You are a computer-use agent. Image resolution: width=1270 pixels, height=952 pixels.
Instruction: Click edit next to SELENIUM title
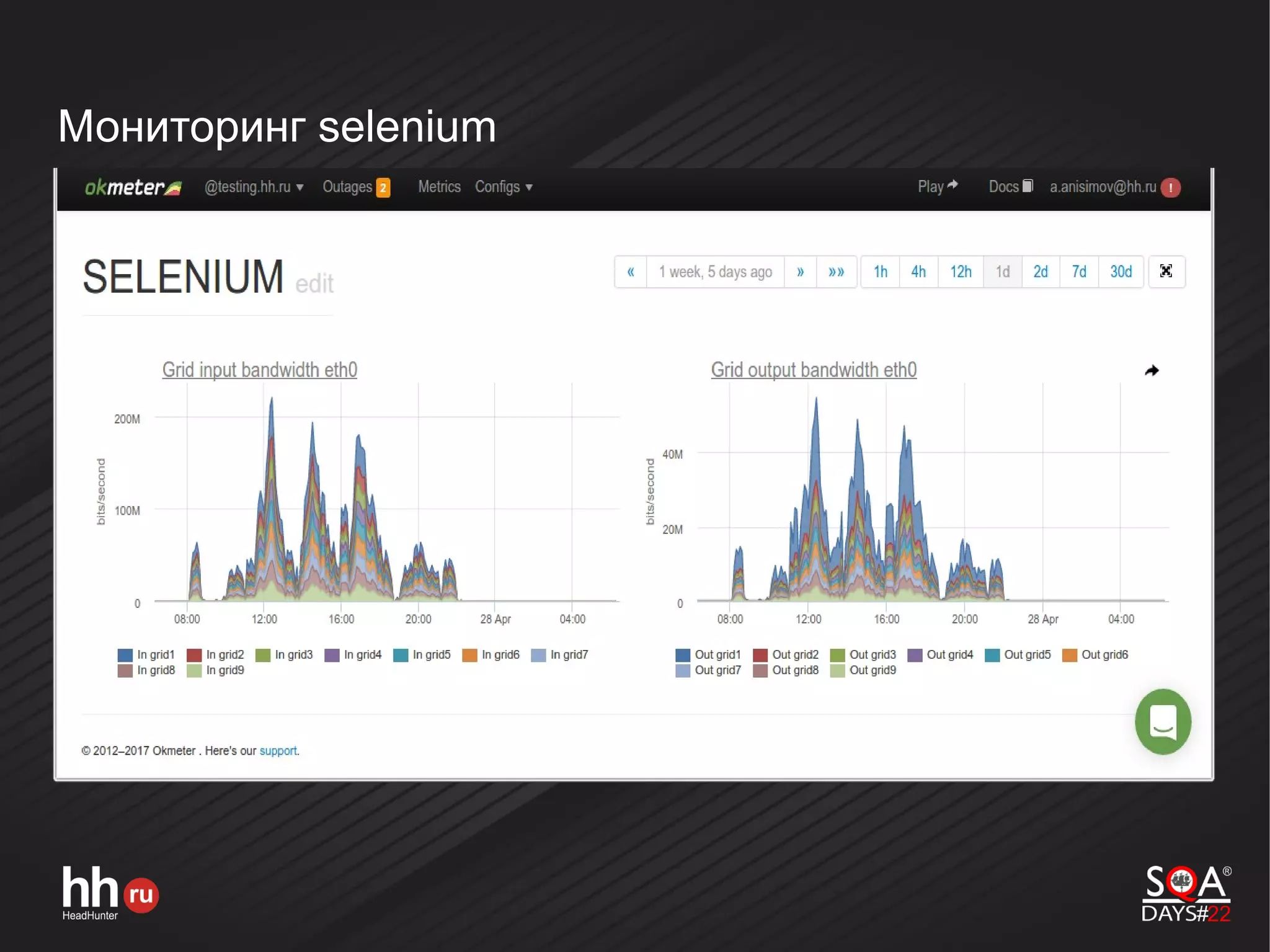point(314,284)
